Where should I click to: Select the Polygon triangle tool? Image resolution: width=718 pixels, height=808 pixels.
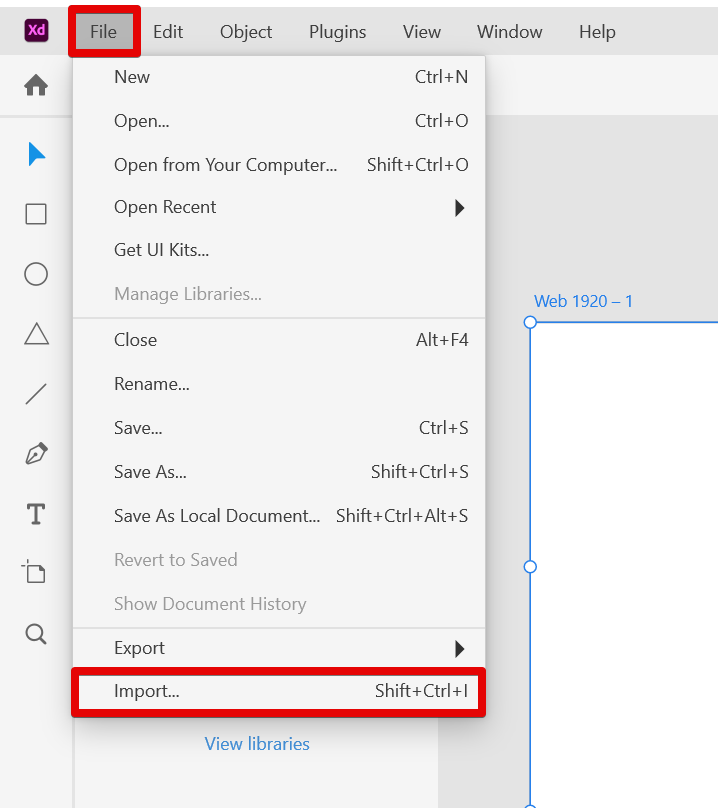[x=36, y=334]
